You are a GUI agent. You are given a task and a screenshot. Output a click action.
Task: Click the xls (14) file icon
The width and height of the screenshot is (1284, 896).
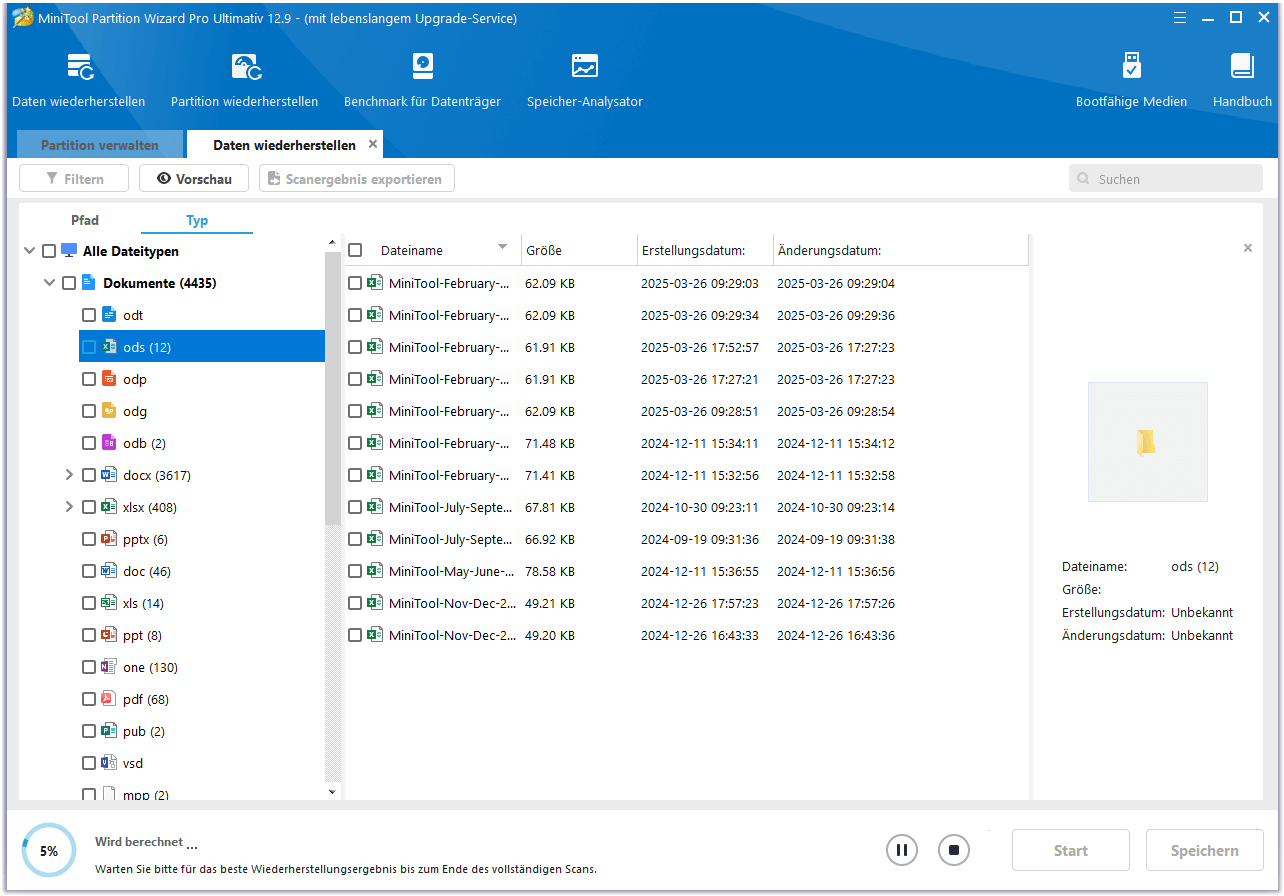(x=109, y=603)
